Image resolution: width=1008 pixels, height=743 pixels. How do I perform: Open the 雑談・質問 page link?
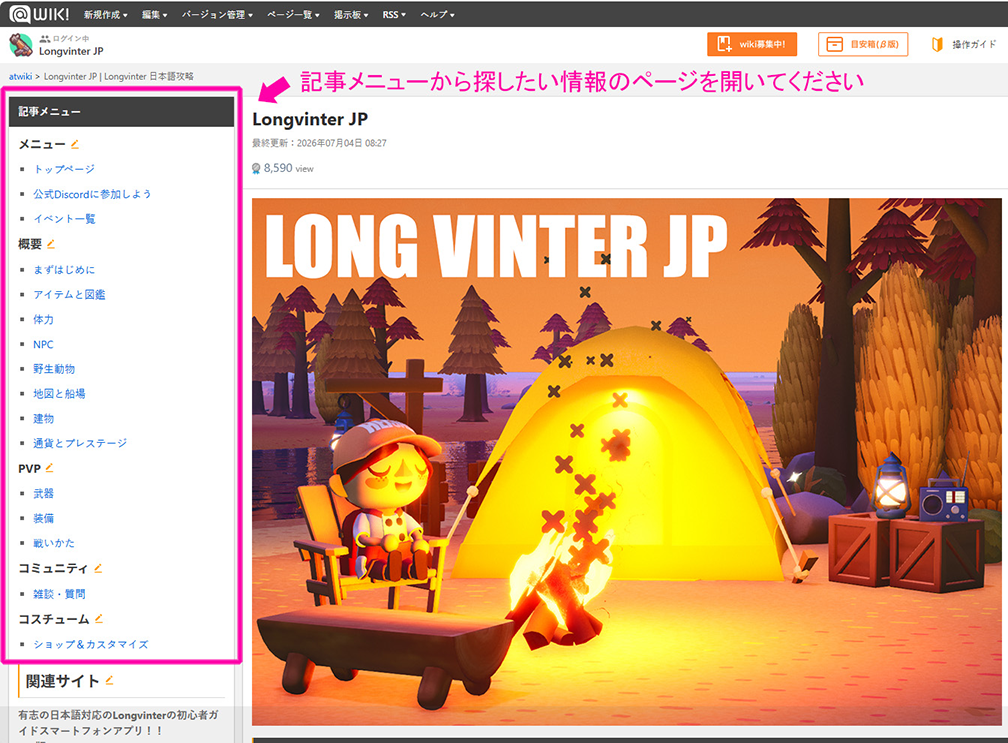click(x=58, y=594)
